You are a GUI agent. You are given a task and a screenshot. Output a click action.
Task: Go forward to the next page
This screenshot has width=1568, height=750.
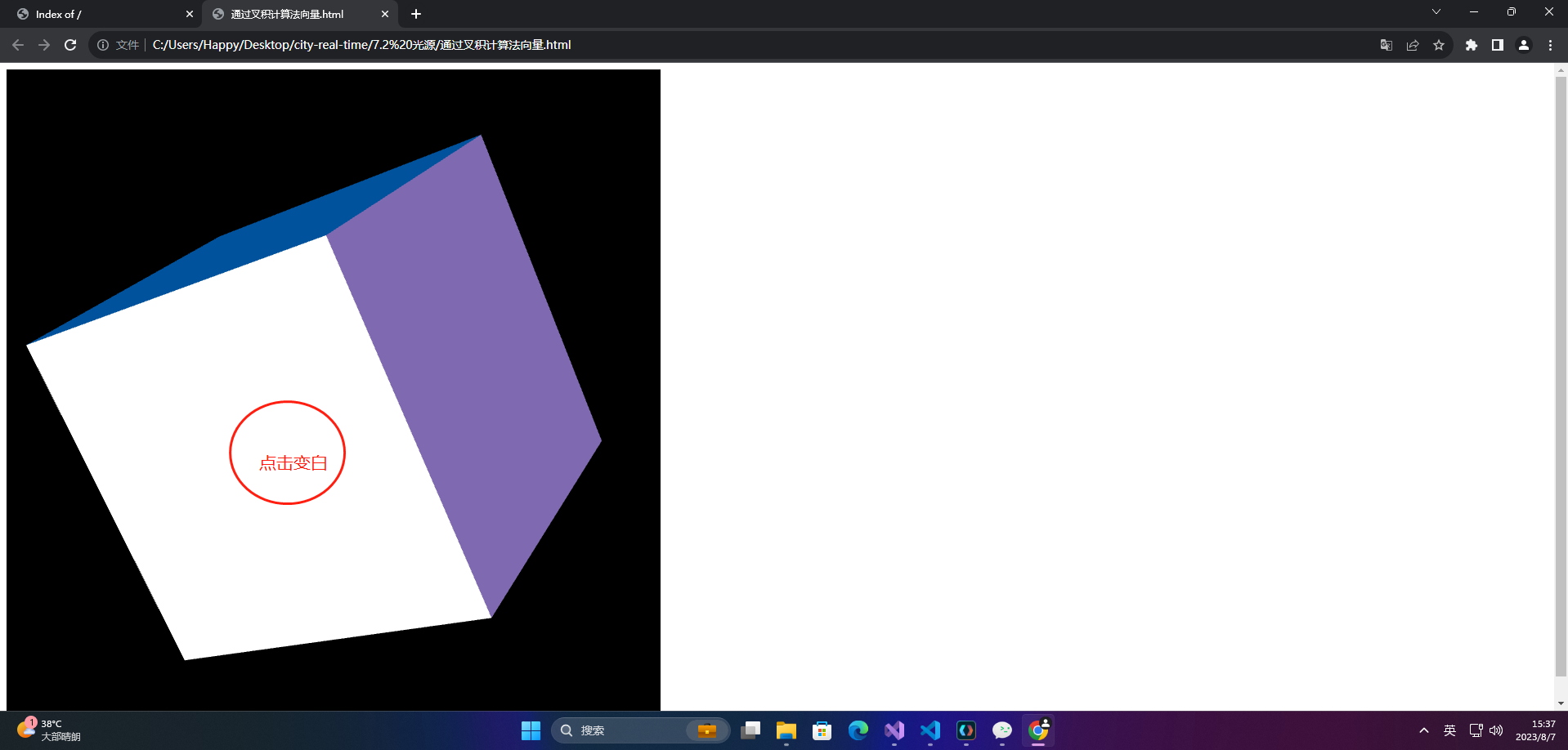tap(44, 45)
